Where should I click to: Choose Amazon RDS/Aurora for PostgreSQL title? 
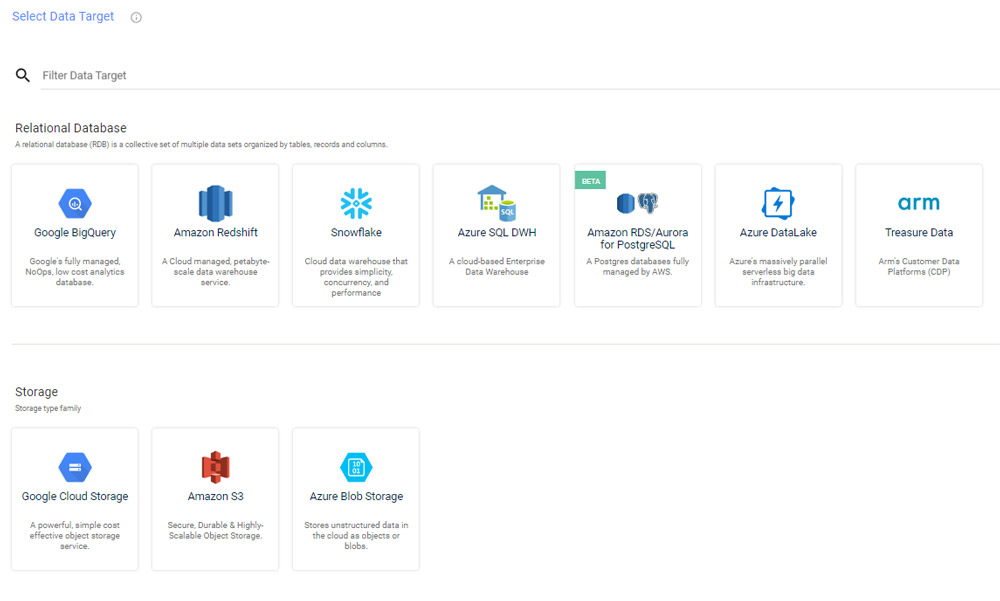coord(638,239)
